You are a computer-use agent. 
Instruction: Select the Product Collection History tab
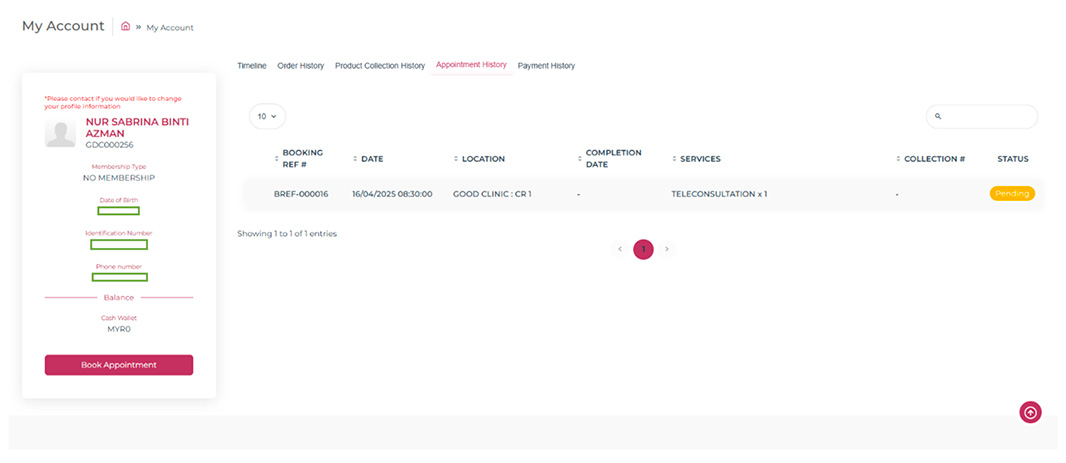click(x=379, y=66)
